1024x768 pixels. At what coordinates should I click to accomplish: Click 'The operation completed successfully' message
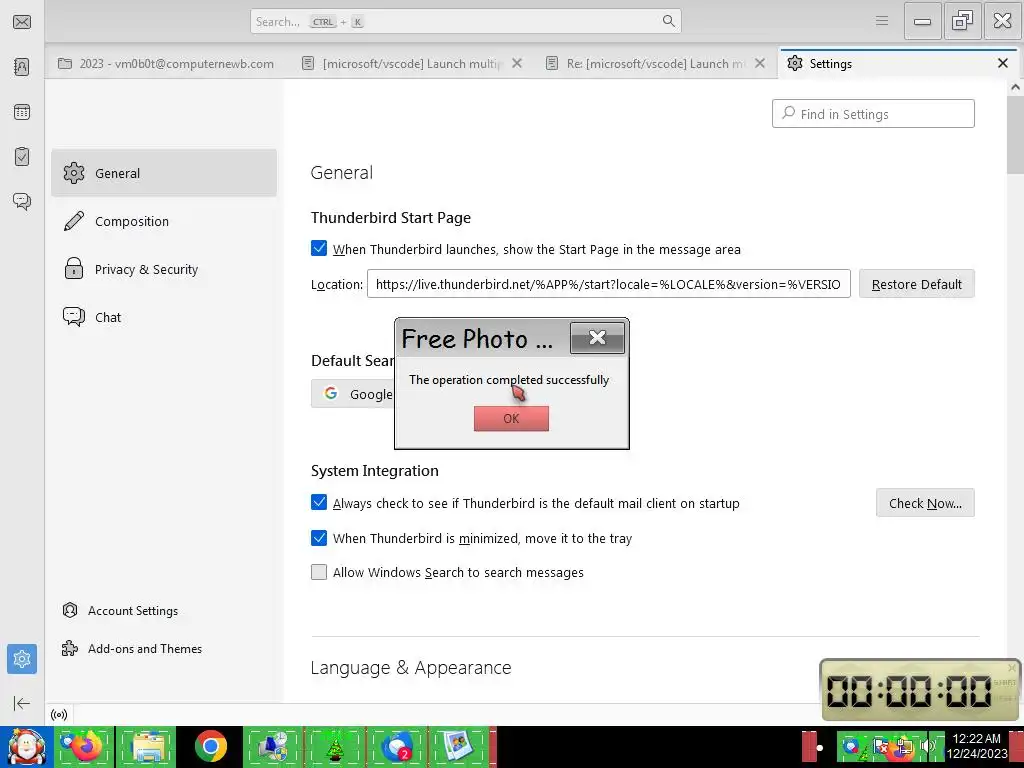(509, 379)
